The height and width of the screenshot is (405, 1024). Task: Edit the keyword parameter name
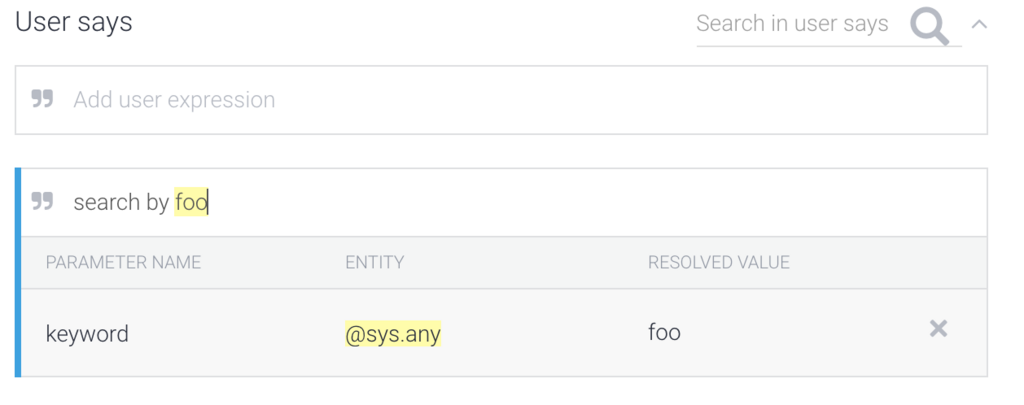coord(87,334)
